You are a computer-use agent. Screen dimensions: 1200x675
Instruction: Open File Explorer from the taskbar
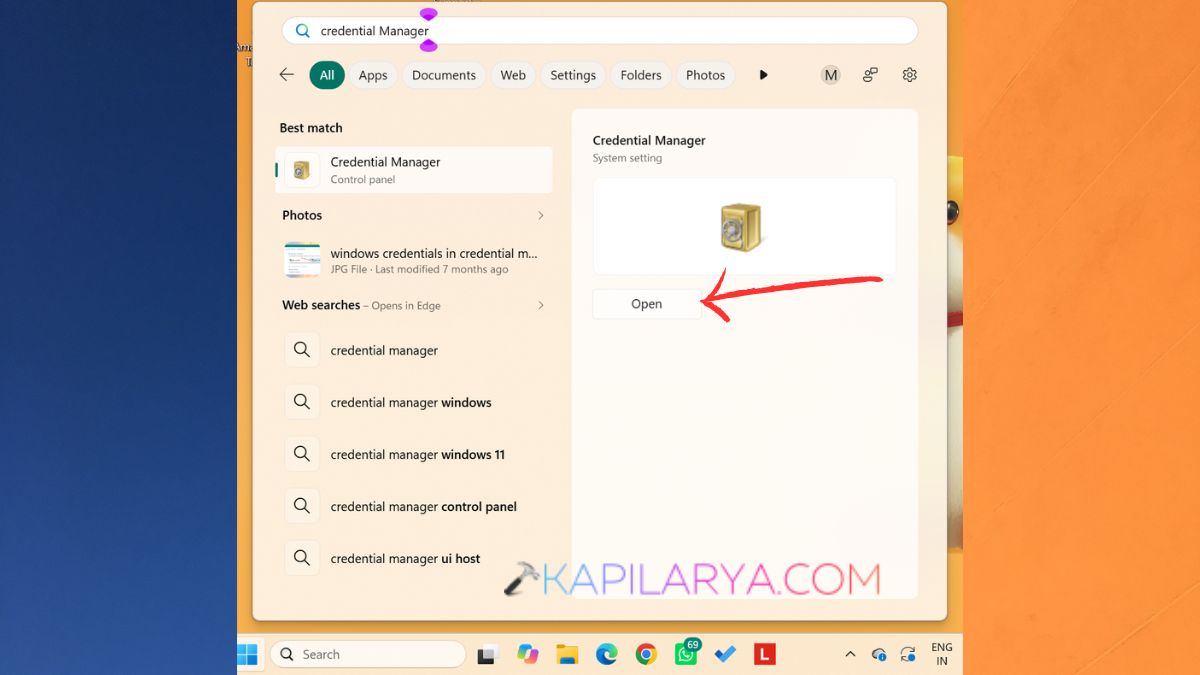click(567, 655)
